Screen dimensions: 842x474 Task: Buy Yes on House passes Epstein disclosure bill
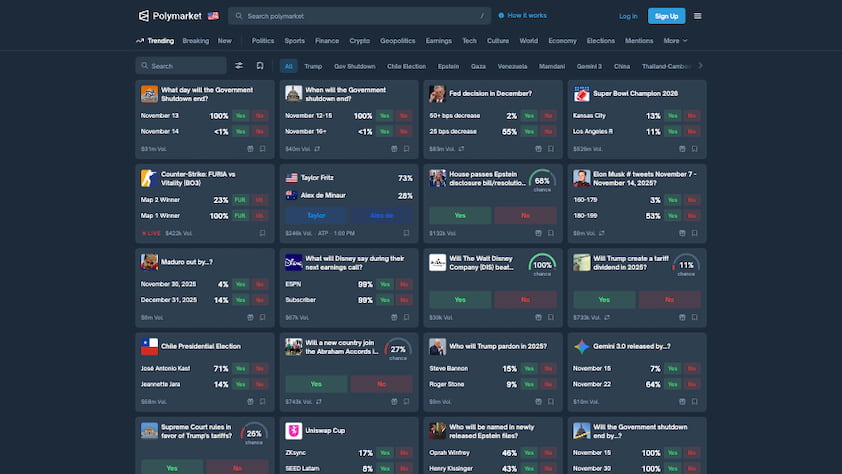pos(460,215)
